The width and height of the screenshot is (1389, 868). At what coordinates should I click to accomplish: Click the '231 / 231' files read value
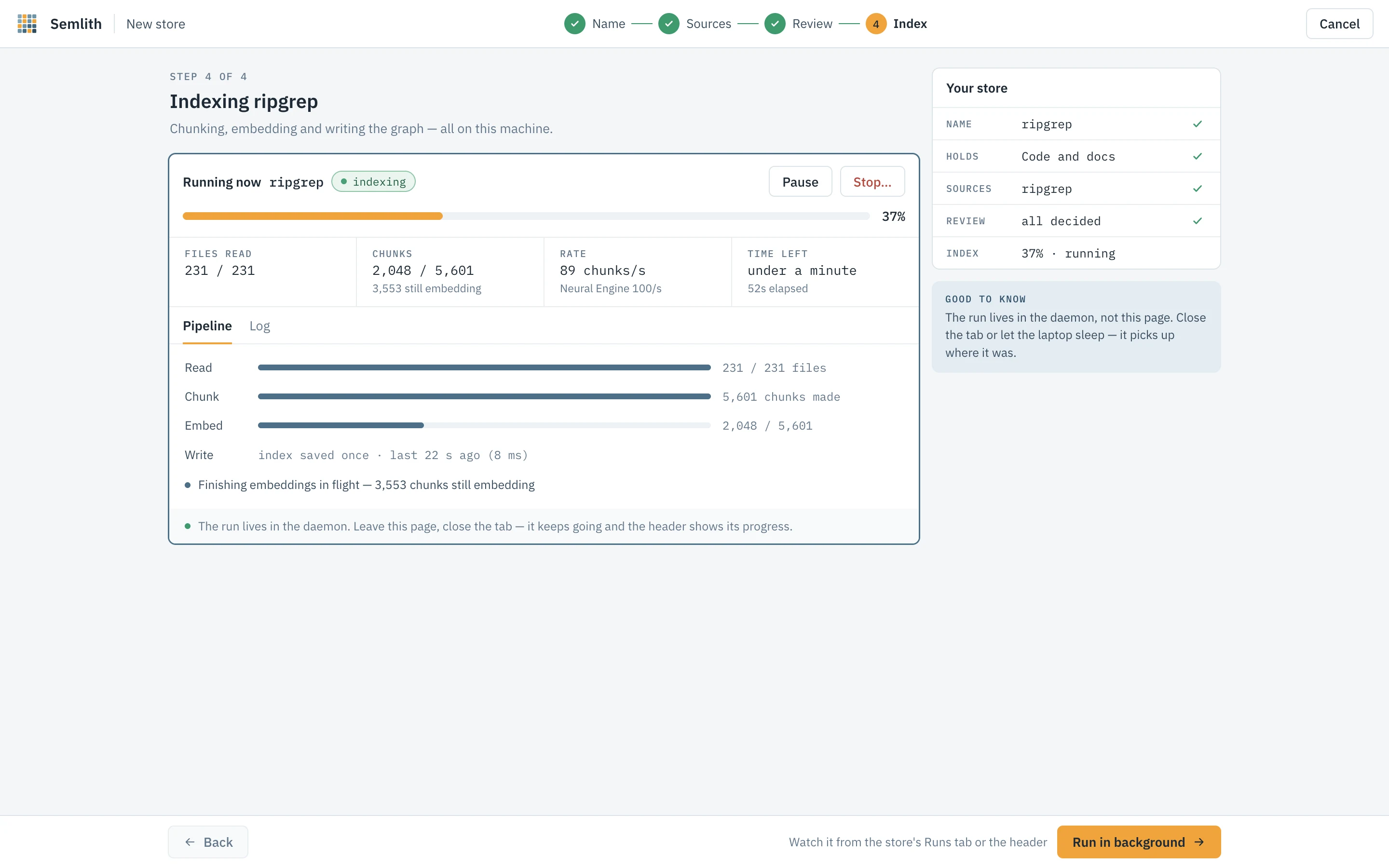219,271
